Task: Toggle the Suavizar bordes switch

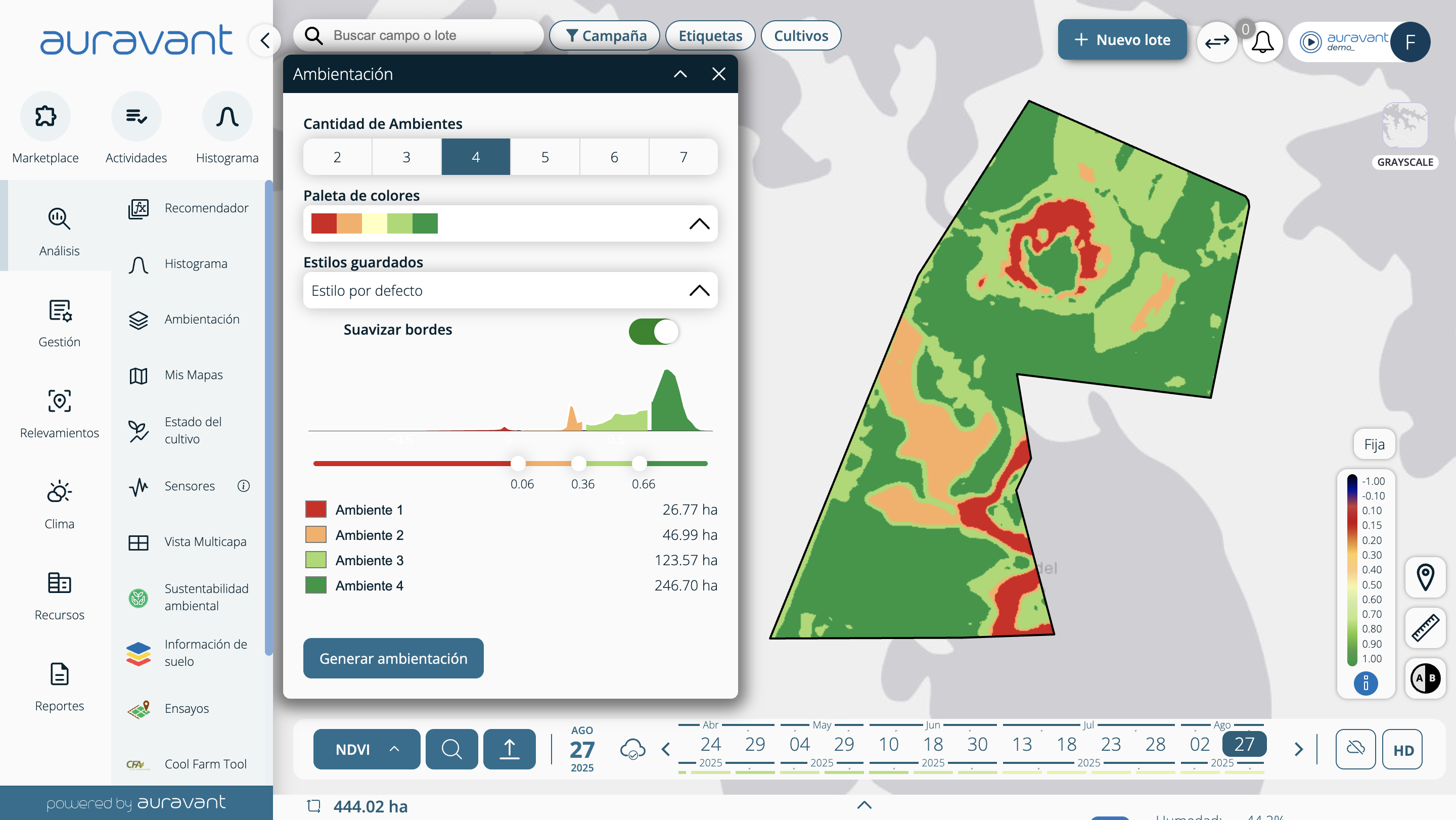Action: 653,332
